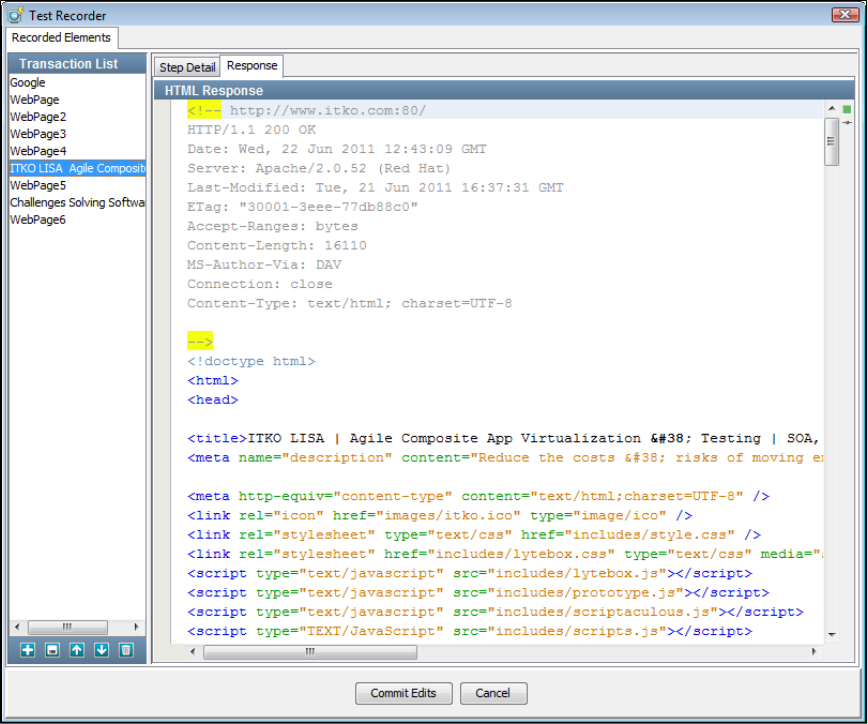
Task: Move selected transaction down with arrow icon
Action: pyautogui.click(x=101, y=650)
